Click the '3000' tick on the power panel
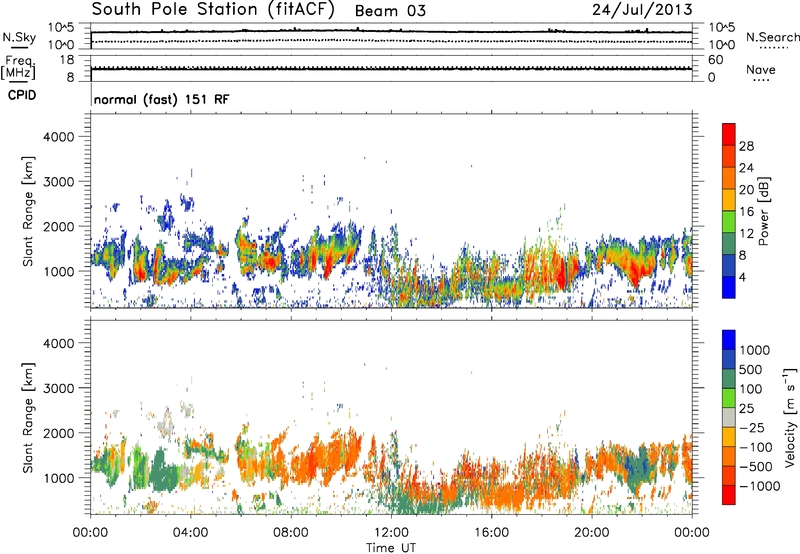The image size is (800, 554). (58, 182)
